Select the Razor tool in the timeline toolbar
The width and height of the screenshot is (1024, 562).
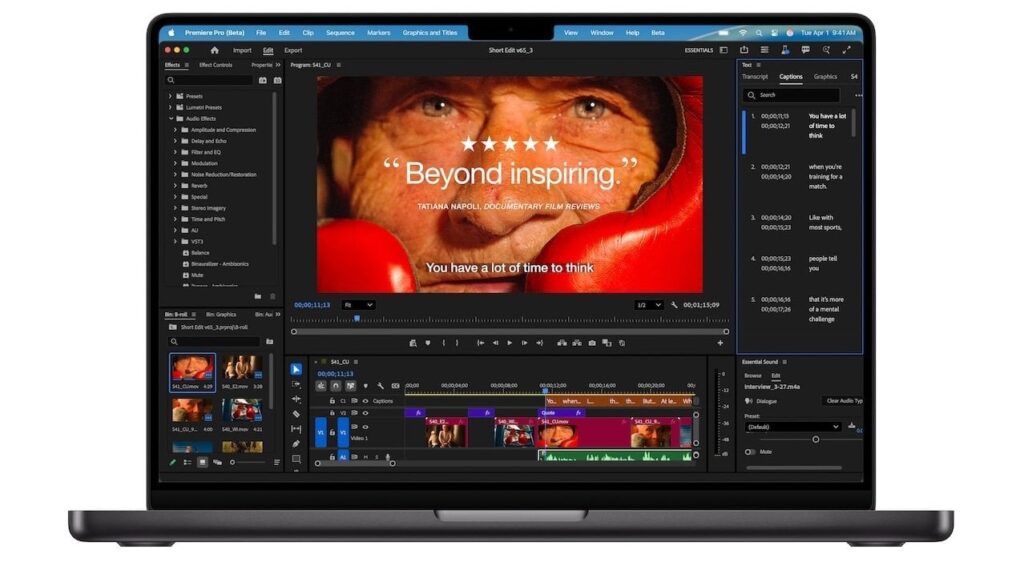tap(296, 414)
